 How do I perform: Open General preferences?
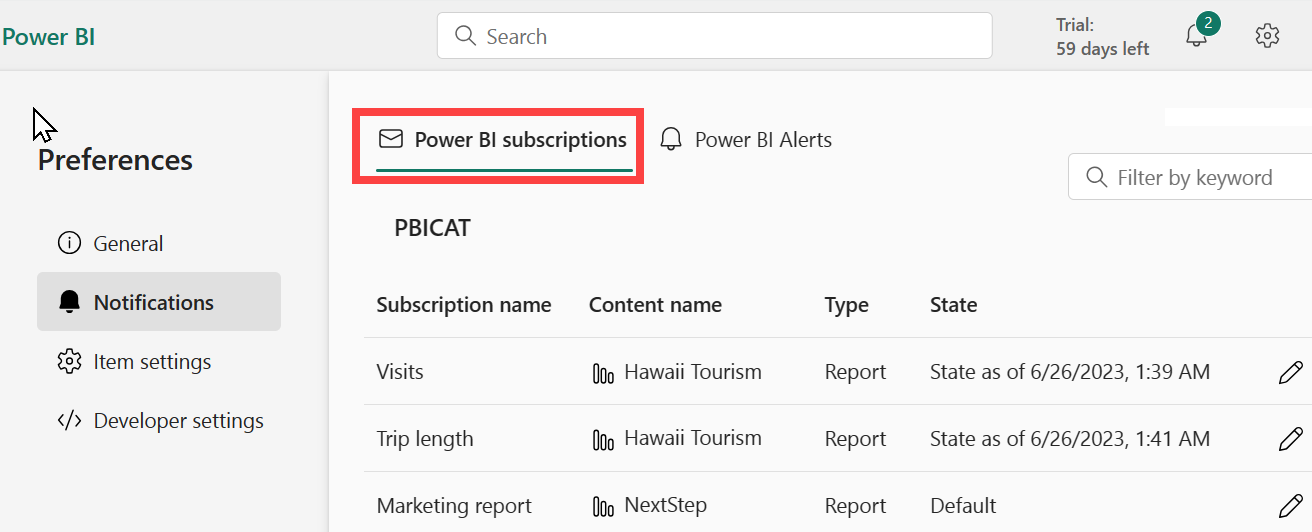127,243
